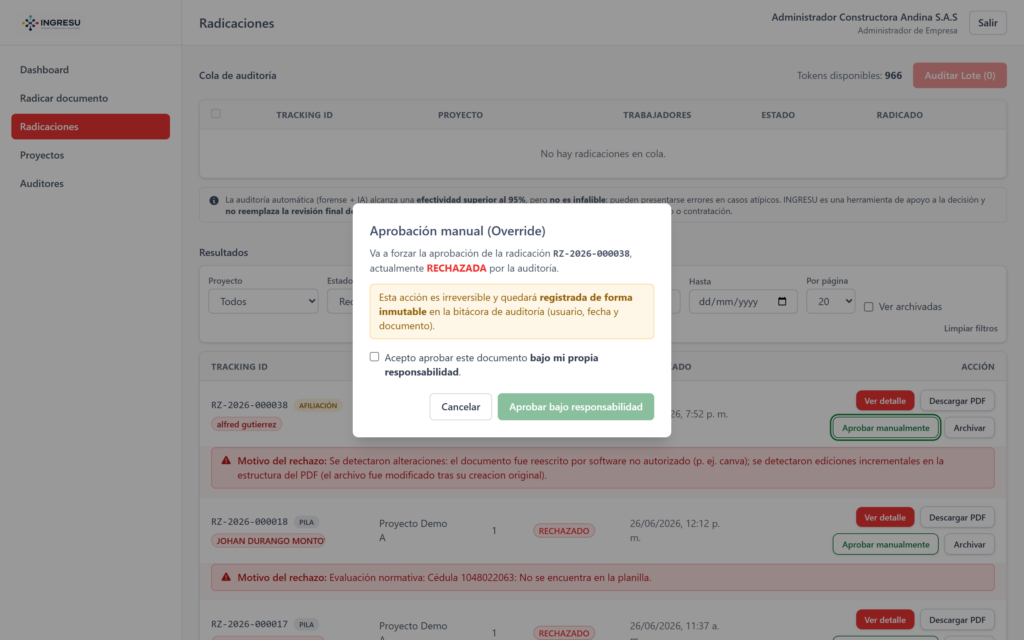The width and height of the screenshot is (1024, 640).
Task: Open the Proyecto dropdown showing Todos
Action: (263, 302)
